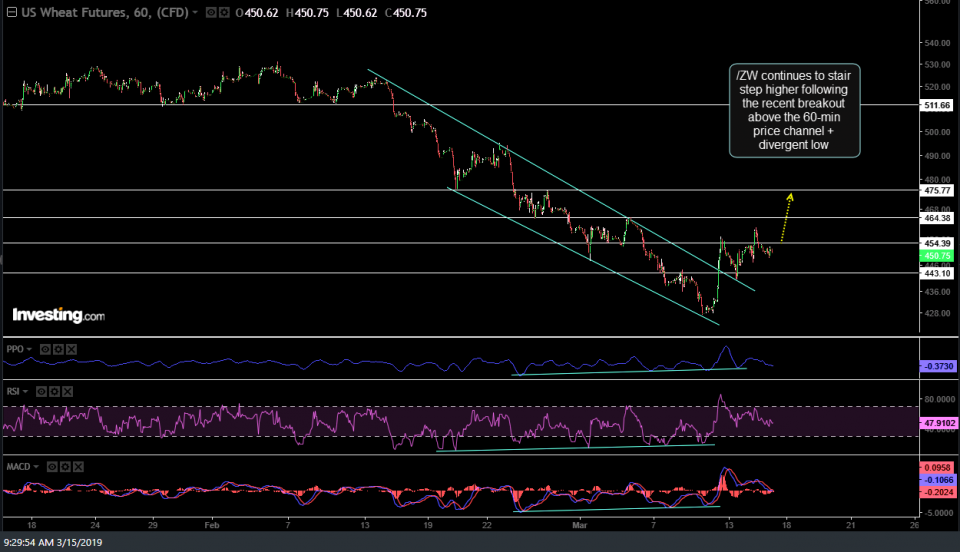Viewport: 960px width, 552px height.
Task: Select the /ZW annotation text box
Action: click(x=794, y=110)
